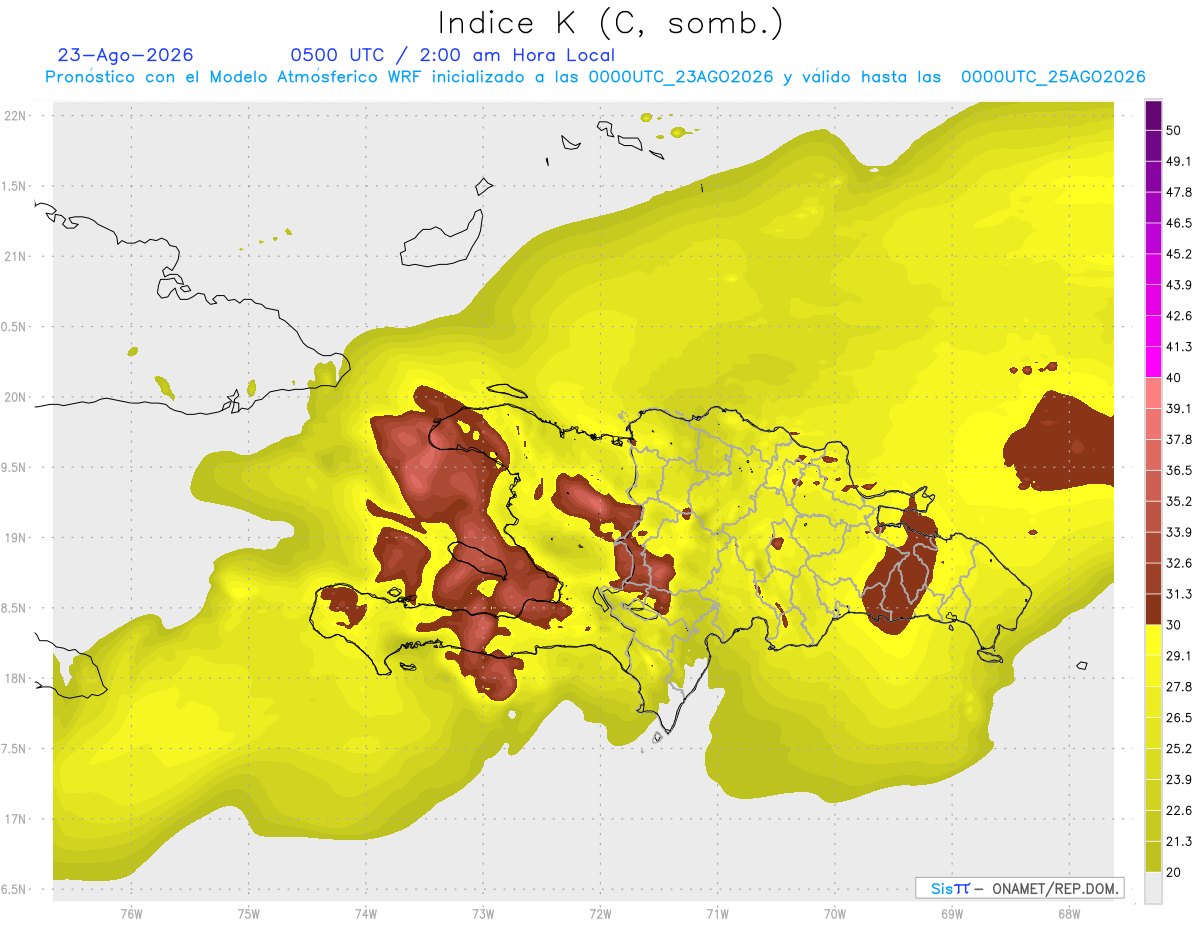Click the colorbar label '26.5'
1200x927 pixels.
point(1179,718)
